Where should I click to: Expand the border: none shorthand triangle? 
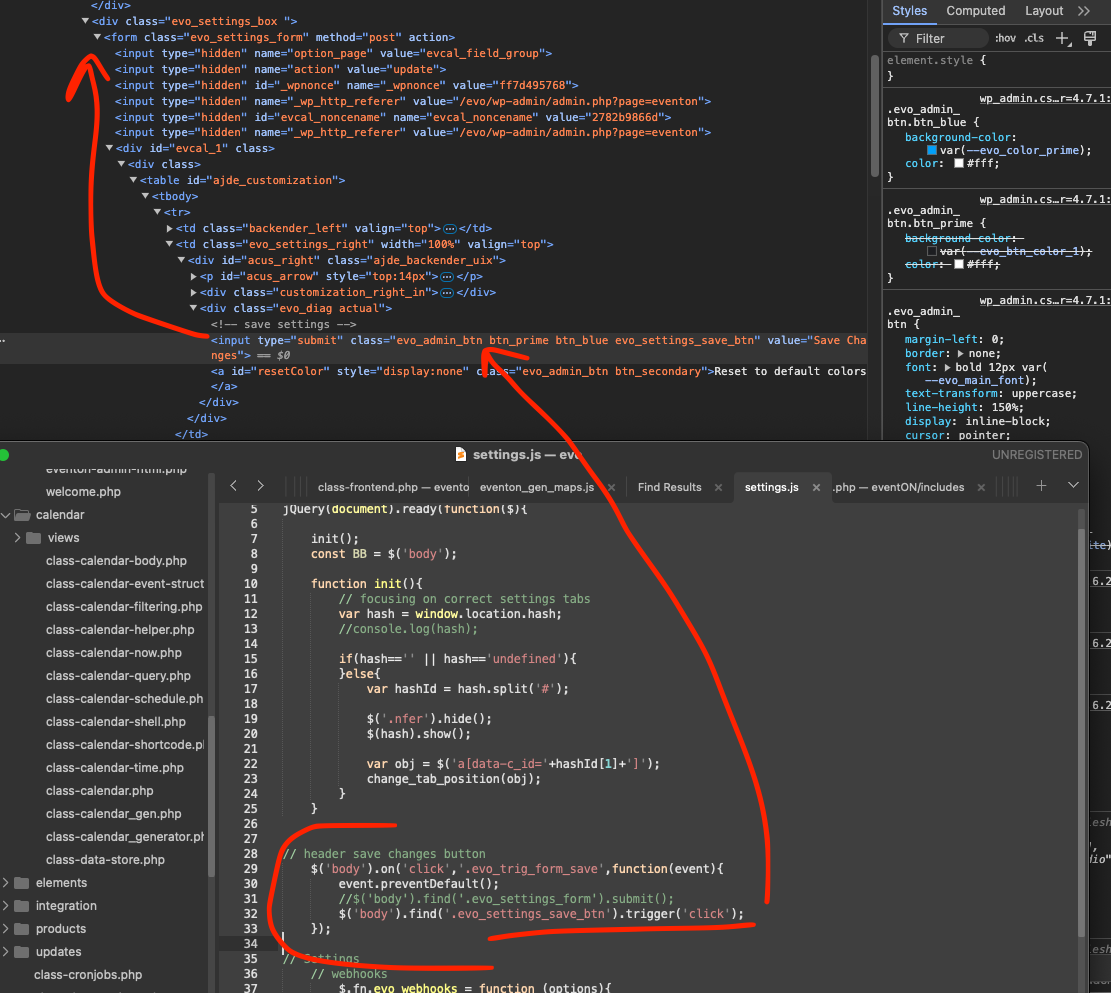point(961,354)
